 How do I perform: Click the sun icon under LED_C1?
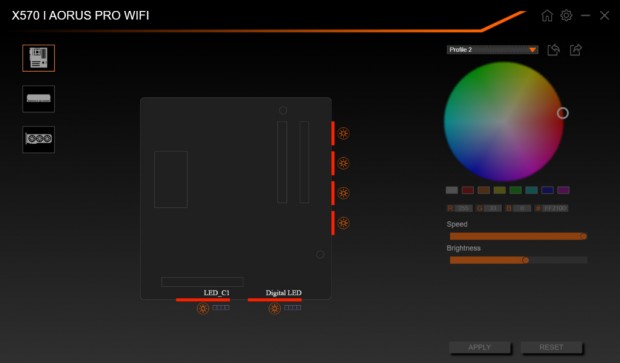tap(203, 308)
